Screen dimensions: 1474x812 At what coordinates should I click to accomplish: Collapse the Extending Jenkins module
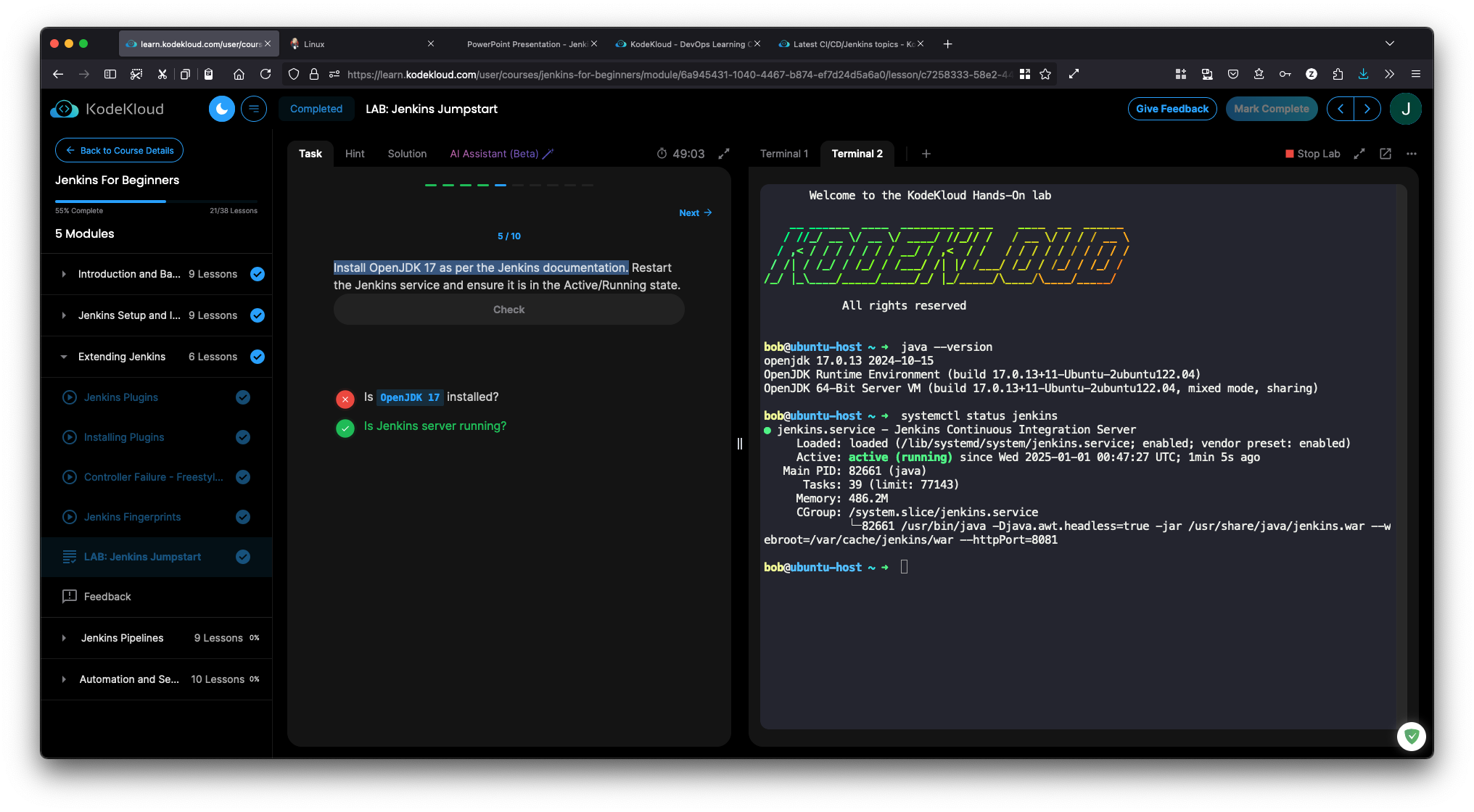(x=64, y=357)
